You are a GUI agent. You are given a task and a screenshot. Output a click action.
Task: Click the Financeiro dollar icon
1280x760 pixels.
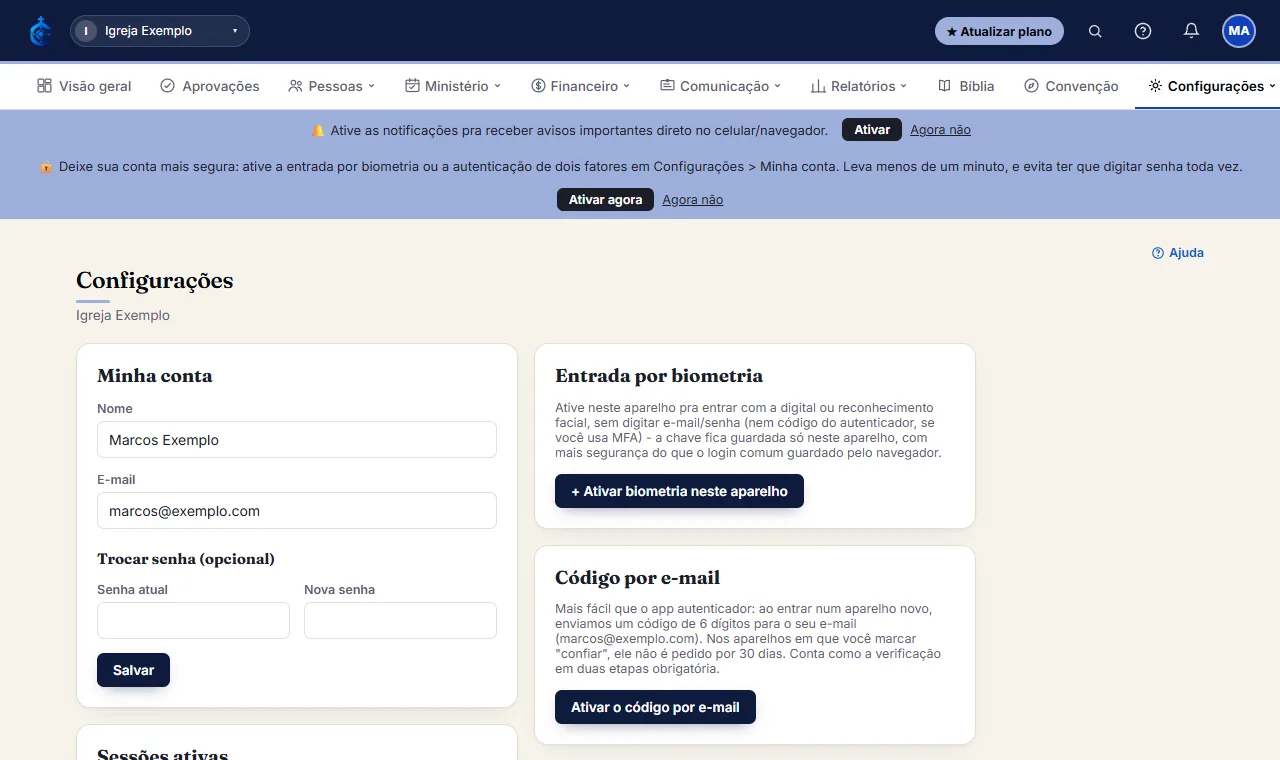(x=538, y=86)
